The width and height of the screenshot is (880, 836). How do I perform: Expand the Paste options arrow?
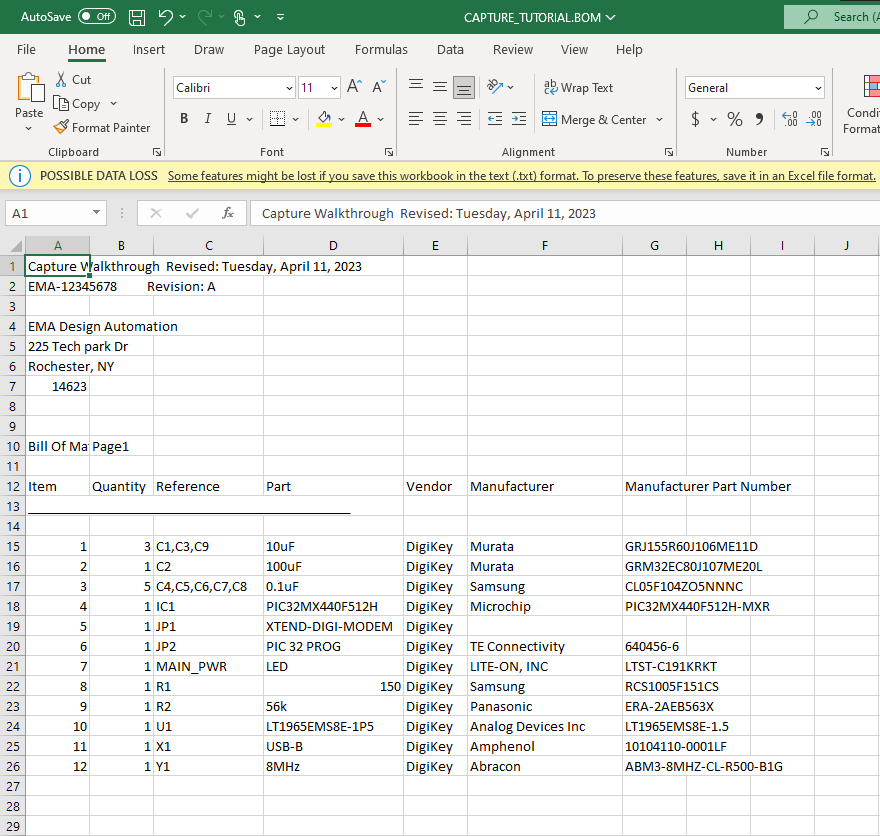tap(29, 128)
